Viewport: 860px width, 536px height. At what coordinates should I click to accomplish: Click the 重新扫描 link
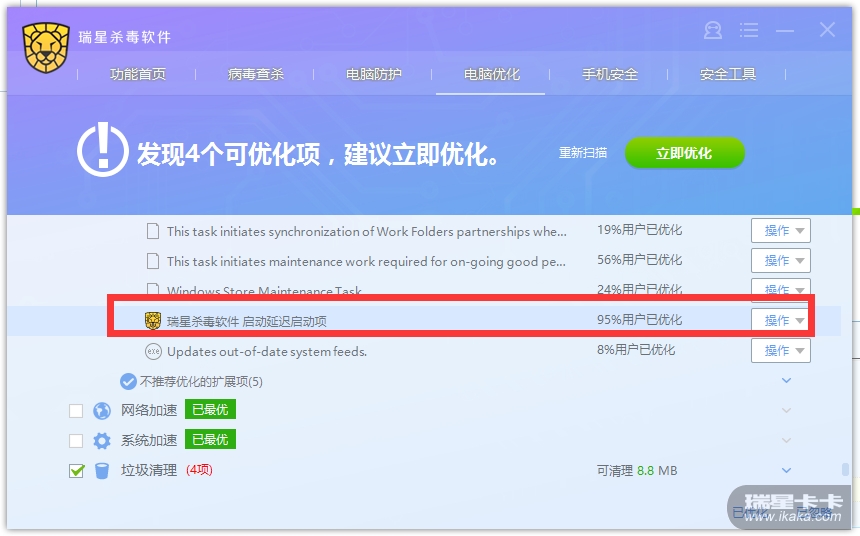click(x=582, y=153)
